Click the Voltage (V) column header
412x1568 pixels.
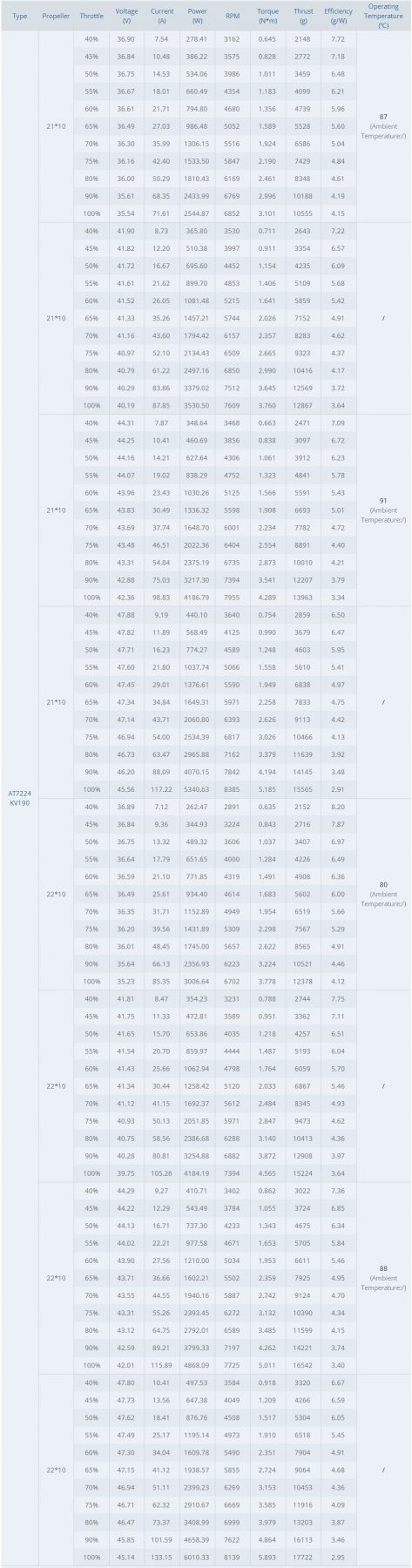126,16
